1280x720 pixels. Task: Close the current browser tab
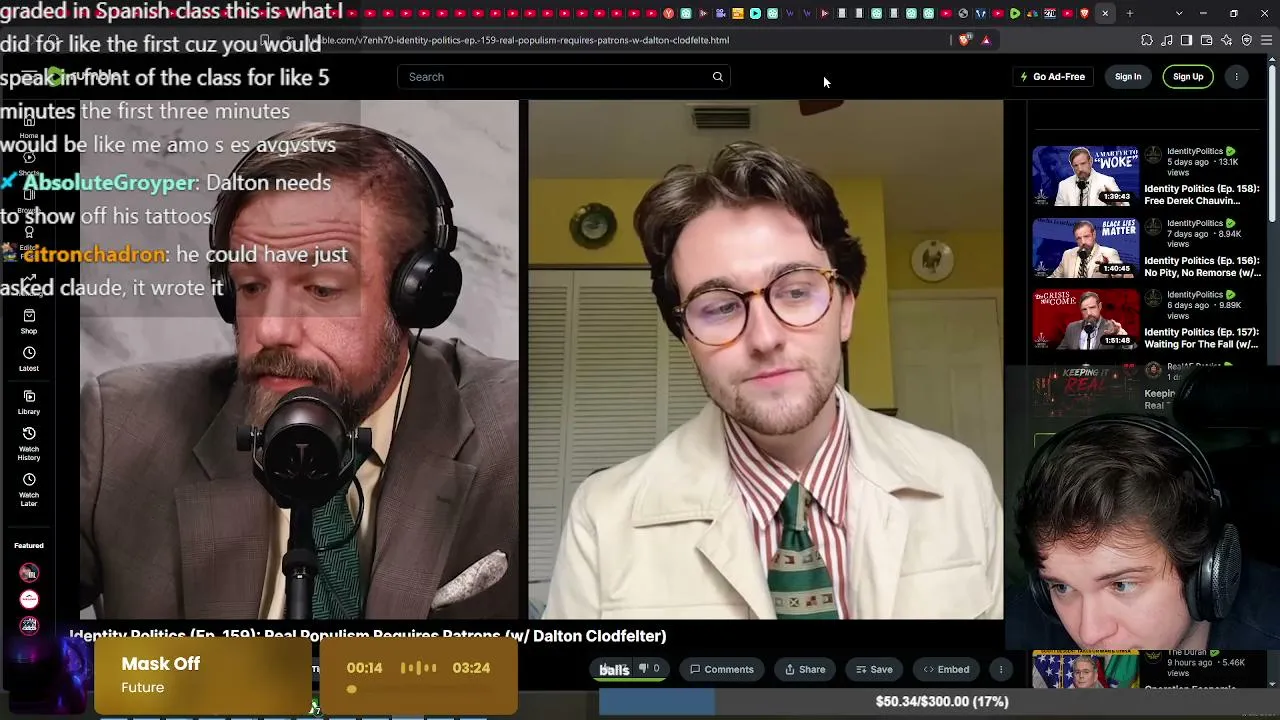coord(1105,13)
